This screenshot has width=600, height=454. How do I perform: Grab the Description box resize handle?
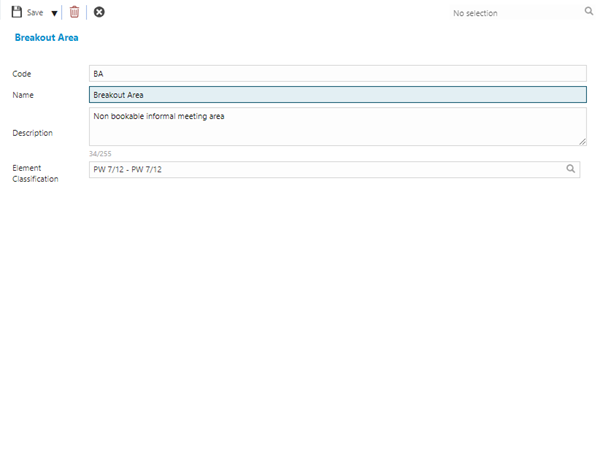pos(582,142)
